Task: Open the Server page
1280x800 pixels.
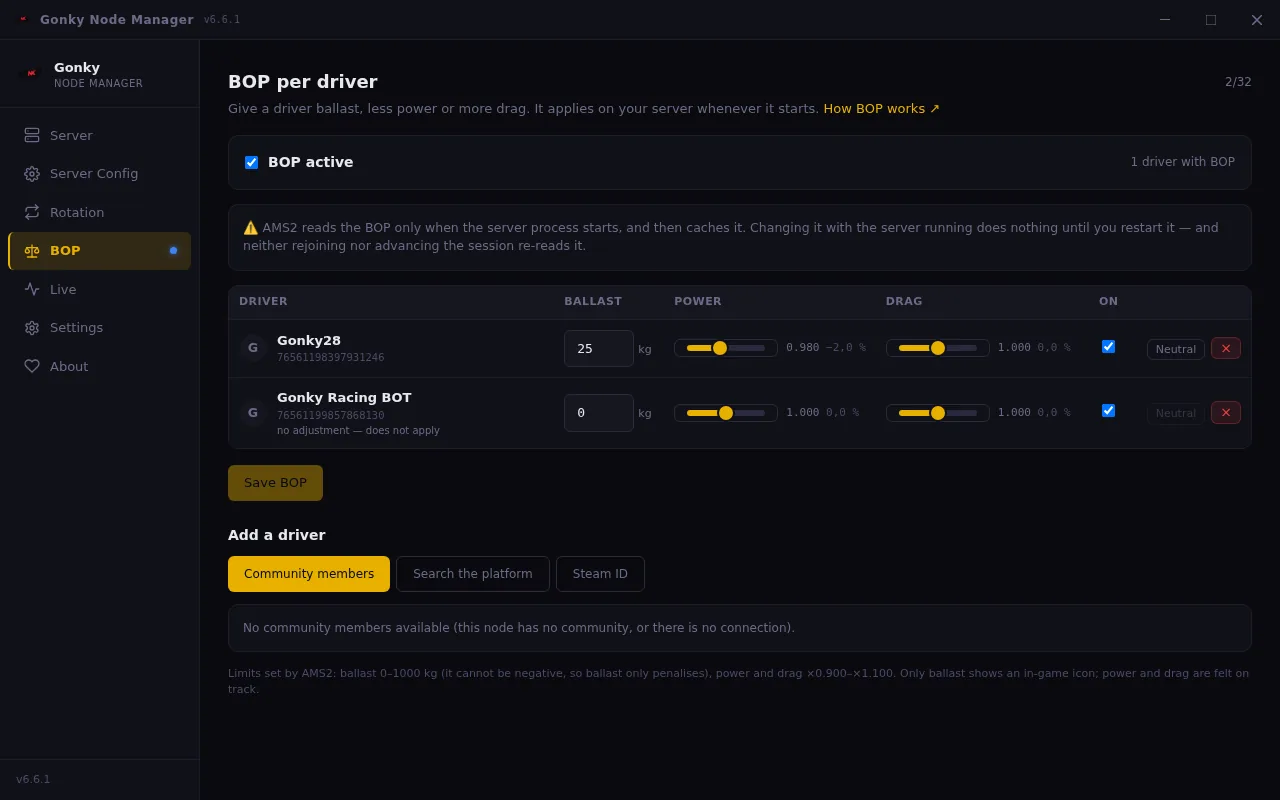Action: pos(99,135)
